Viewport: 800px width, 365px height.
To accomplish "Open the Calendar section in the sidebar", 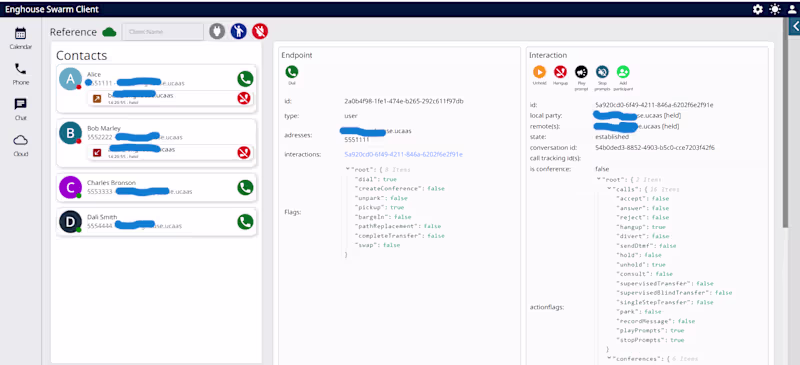I will 20,38.
